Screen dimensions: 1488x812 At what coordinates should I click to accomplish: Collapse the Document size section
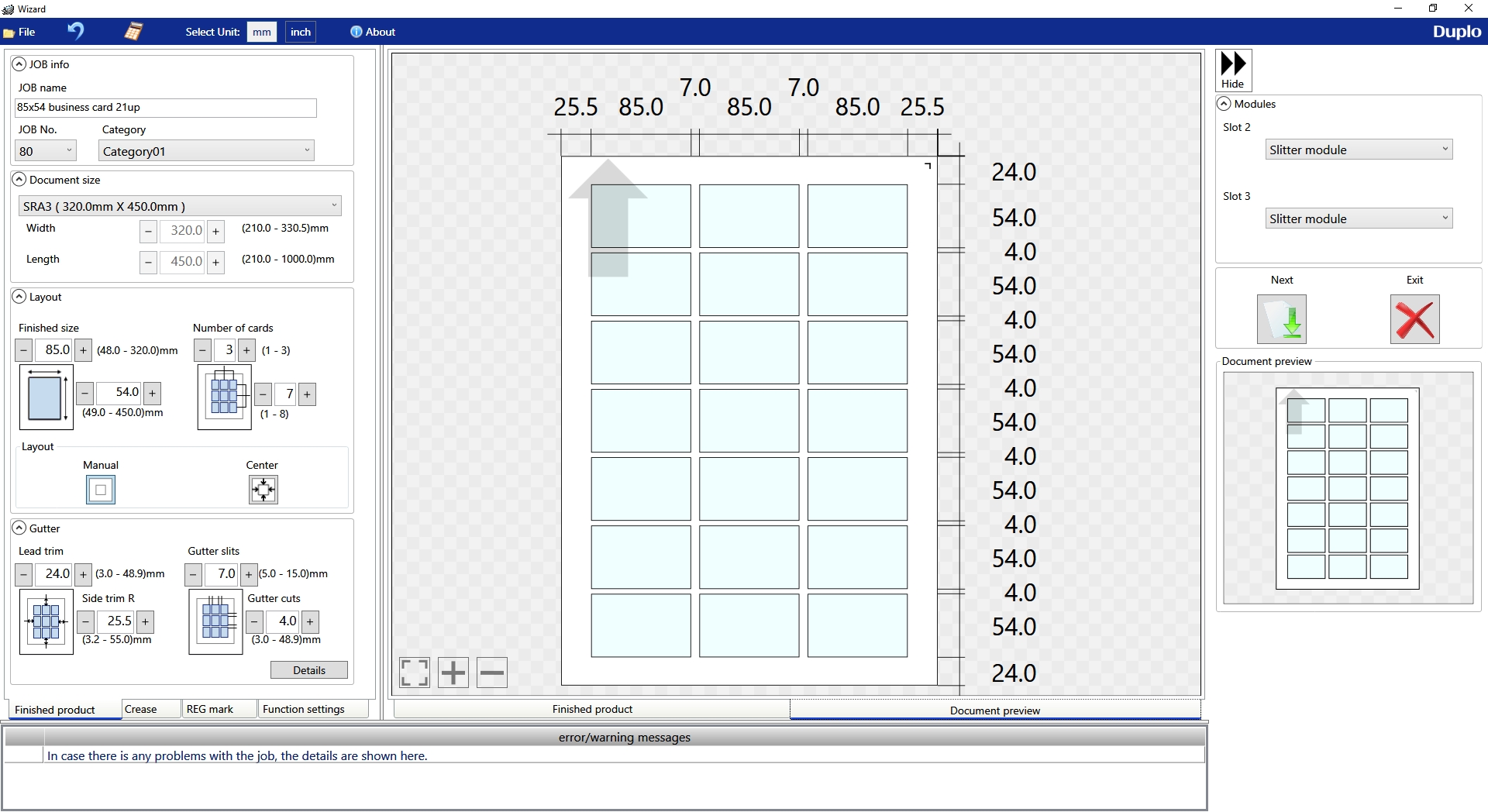[19, 180]
